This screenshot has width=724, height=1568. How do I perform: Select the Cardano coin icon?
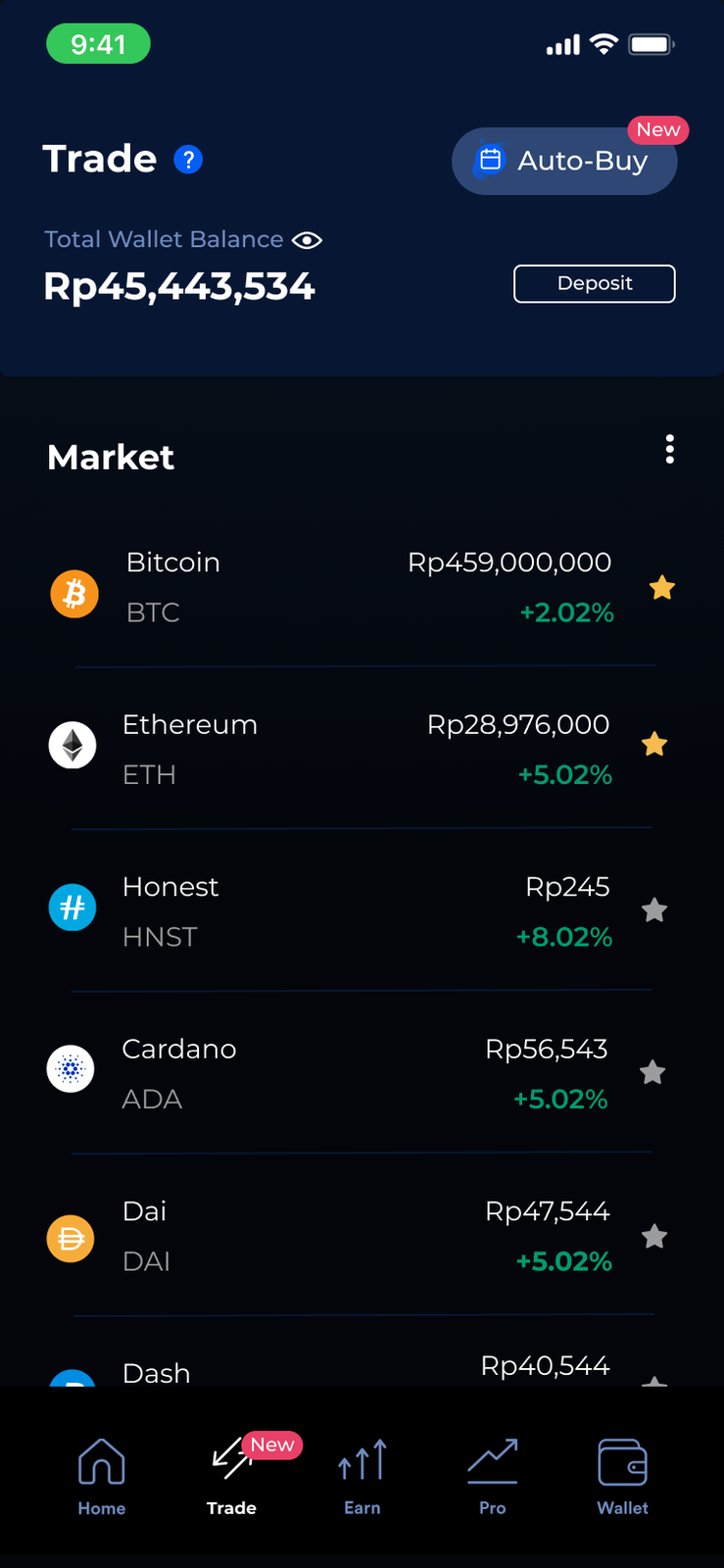coord(71,1068)
